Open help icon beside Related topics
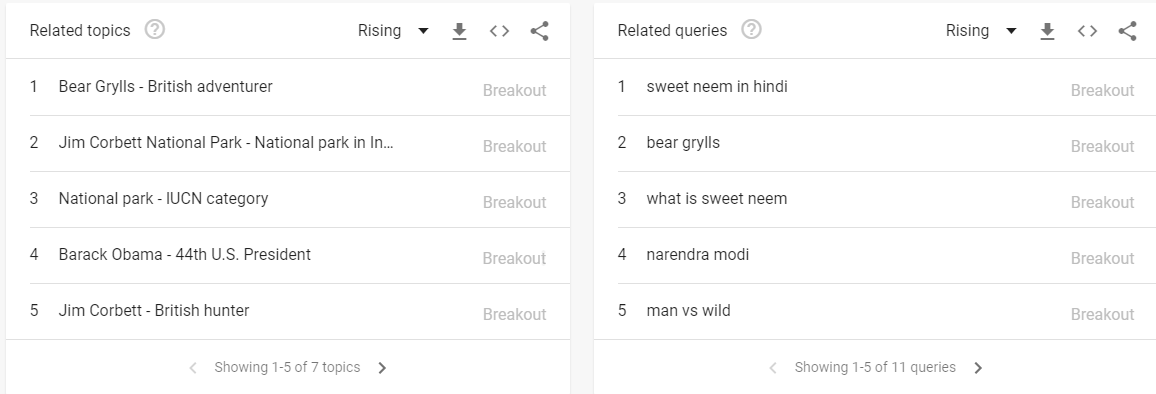This screenshot has height=394, width=1156. 155,30
